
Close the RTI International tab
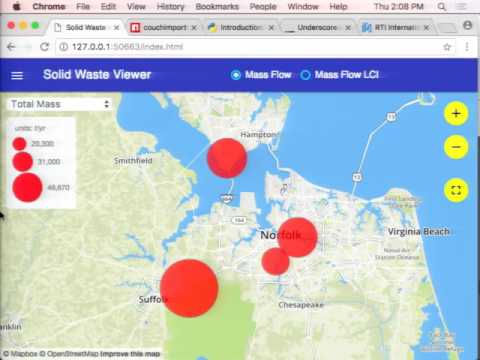(x=426, y=28)
